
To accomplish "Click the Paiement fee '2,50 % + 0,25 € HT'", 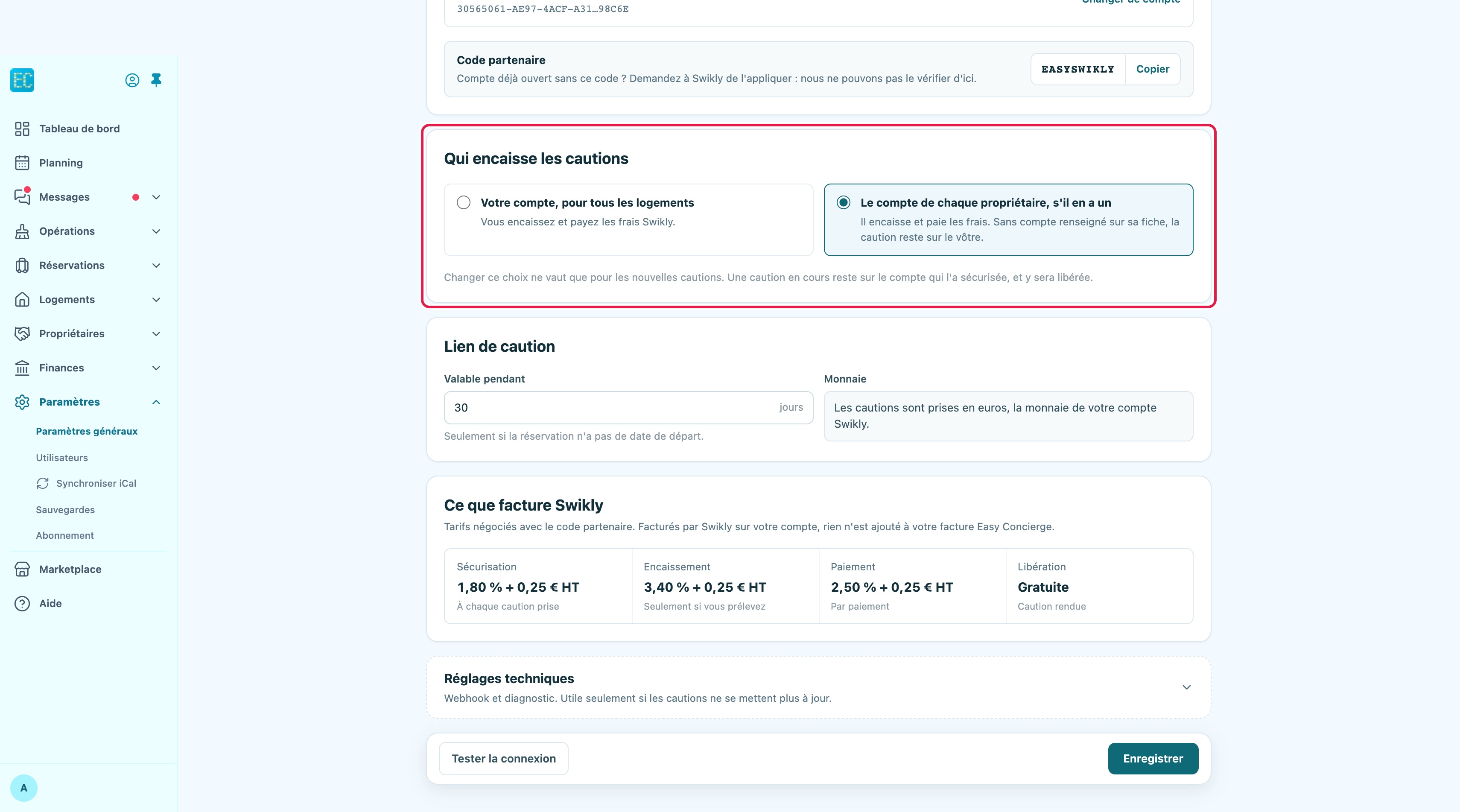I will (891, 587).
